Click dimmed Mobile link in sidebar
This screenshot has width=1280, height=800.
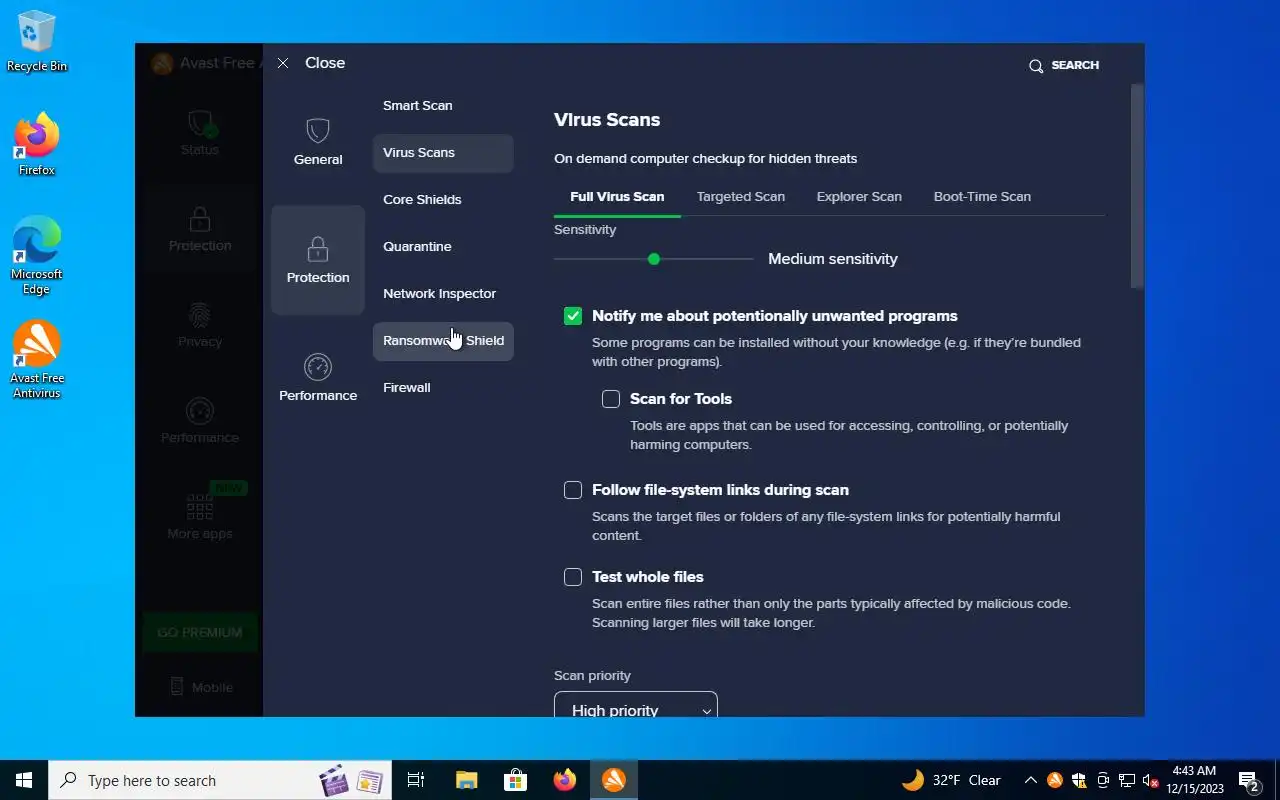tap(200, 687)
